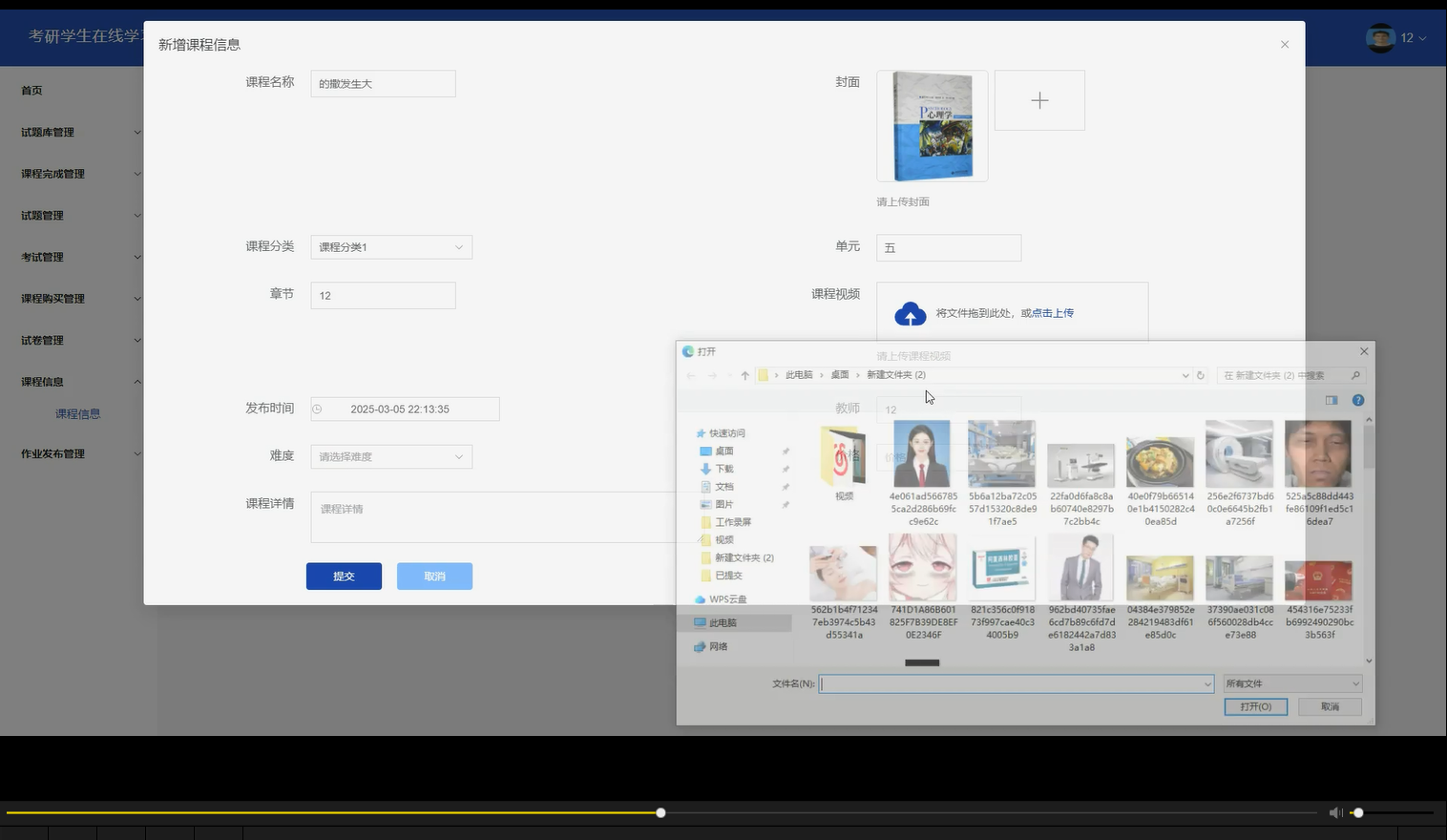Screen dimensions: 1447x840
Task: Select 文档 in the file dialog sidebar
Action: (718, 487)
